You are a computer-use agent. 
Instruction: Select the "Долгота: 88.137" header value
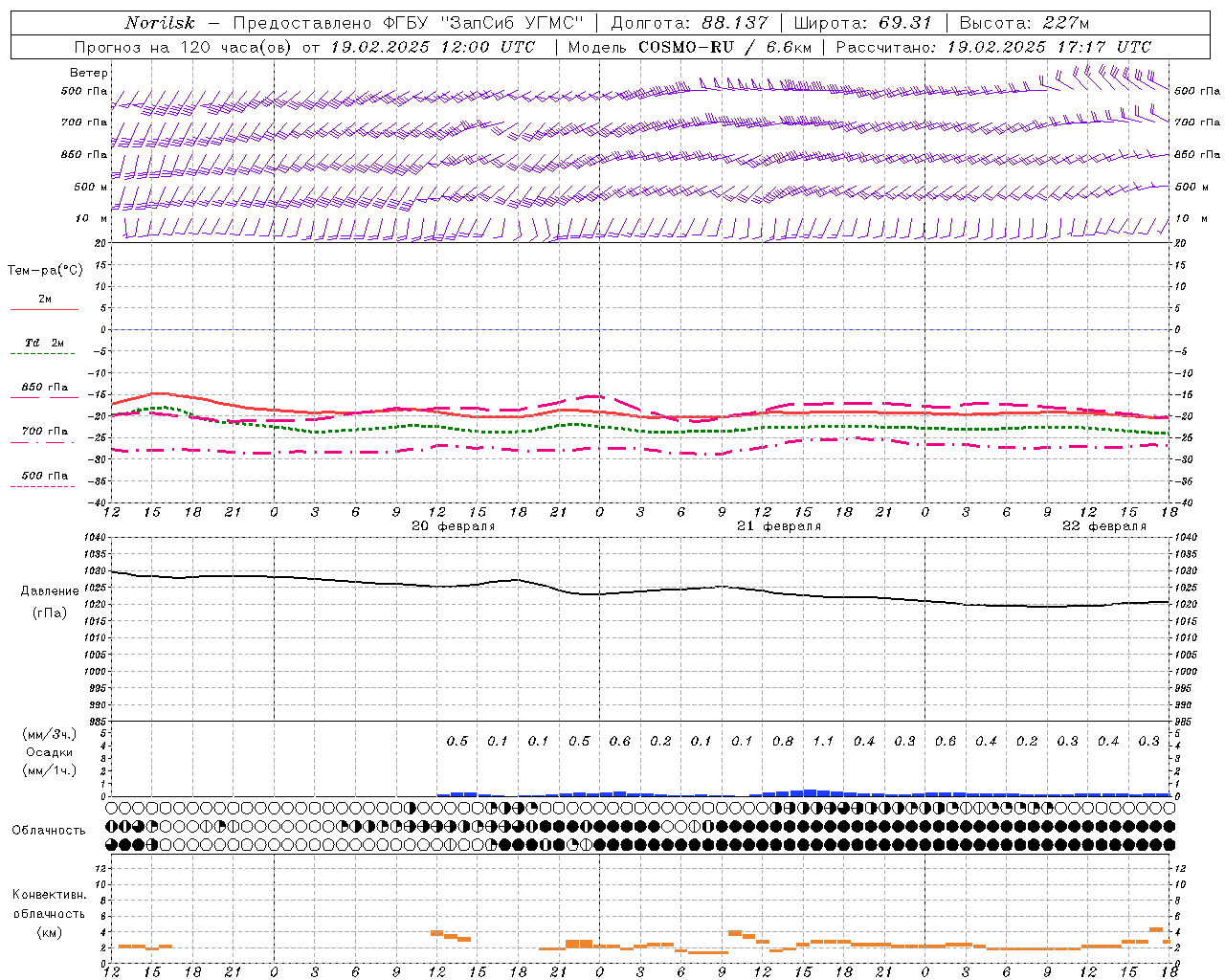(689, 23)
